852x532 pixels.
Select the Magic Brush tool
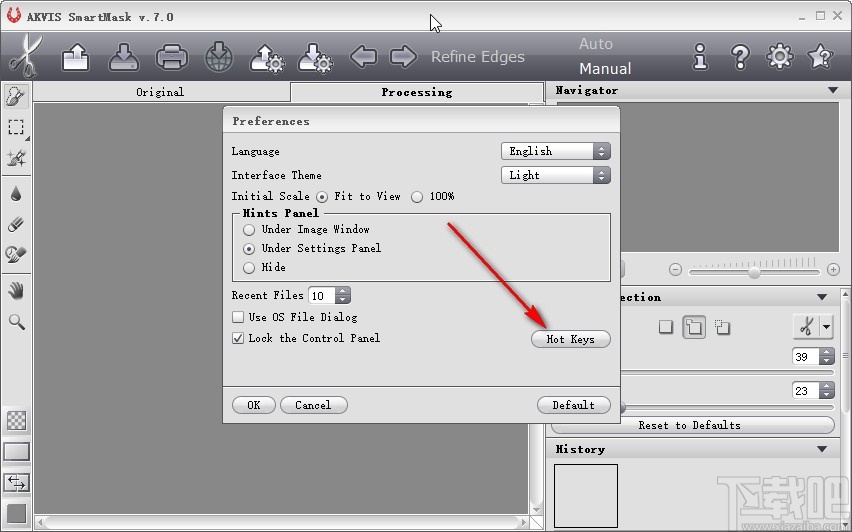coord(16,158)
